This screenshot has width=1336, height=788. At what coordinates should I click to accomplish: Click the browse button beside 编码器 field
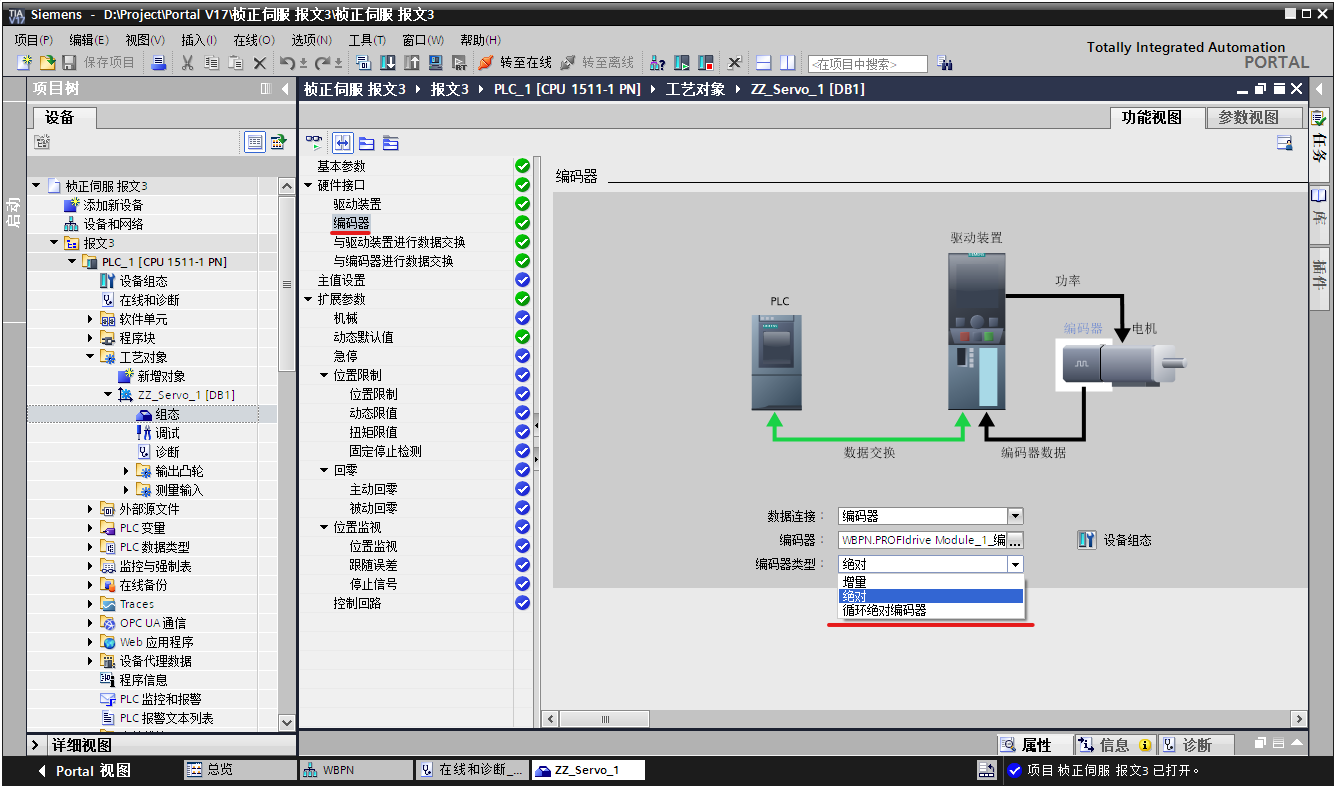(1015, 540)
